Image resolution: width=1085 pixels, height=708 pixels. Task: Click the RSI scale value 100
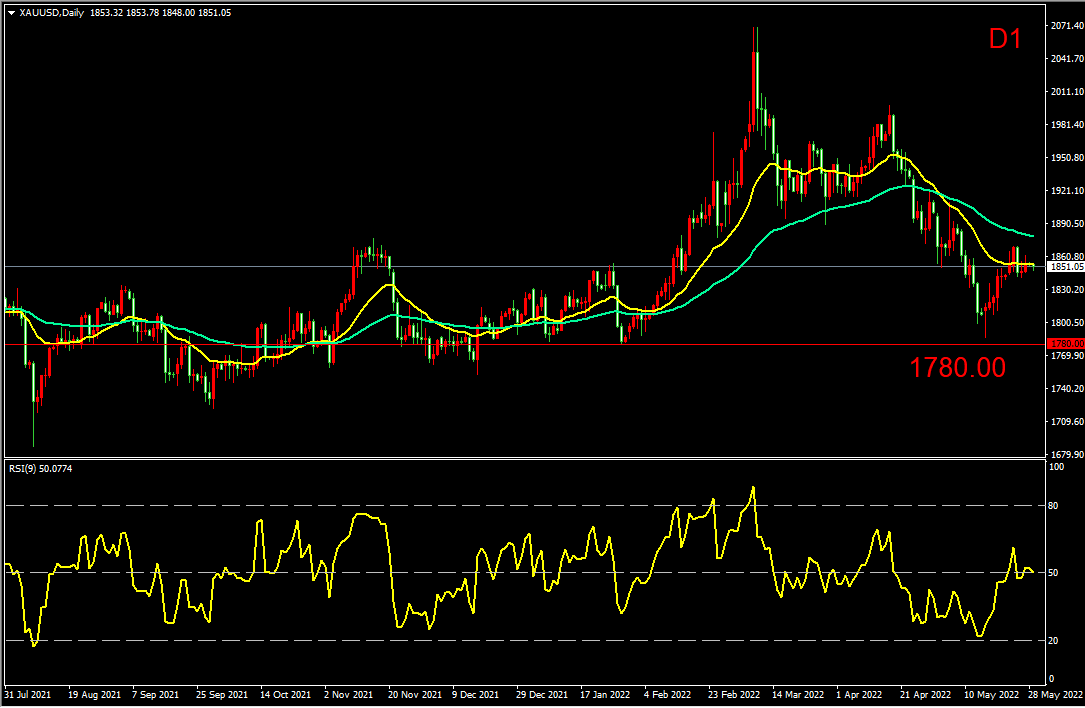[1057, 467]
